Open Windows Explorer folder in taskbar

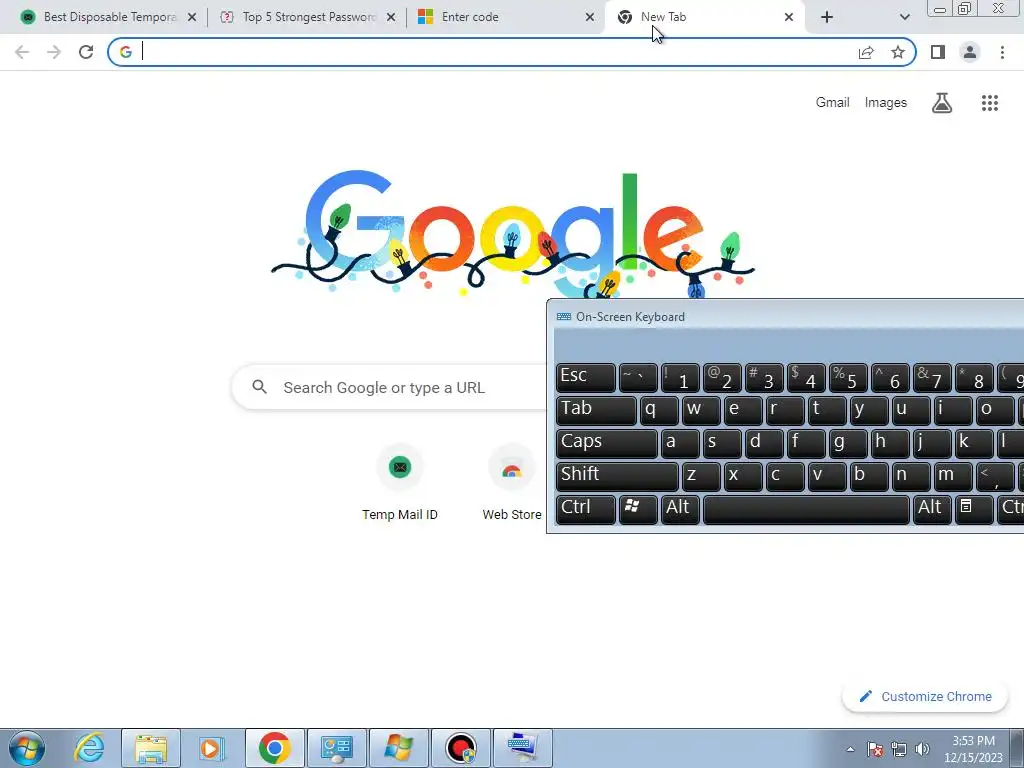151,748
